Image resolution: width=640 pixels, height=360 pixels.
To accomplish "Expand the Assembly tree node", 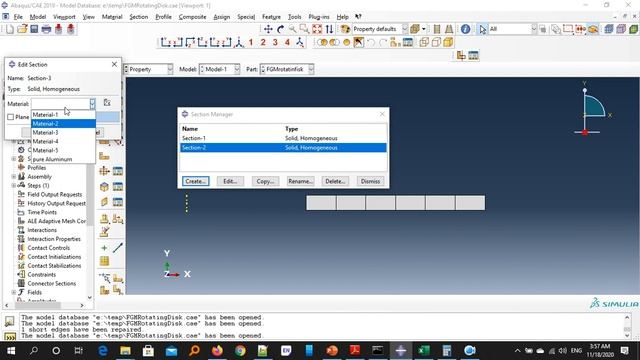I will 13,177.
